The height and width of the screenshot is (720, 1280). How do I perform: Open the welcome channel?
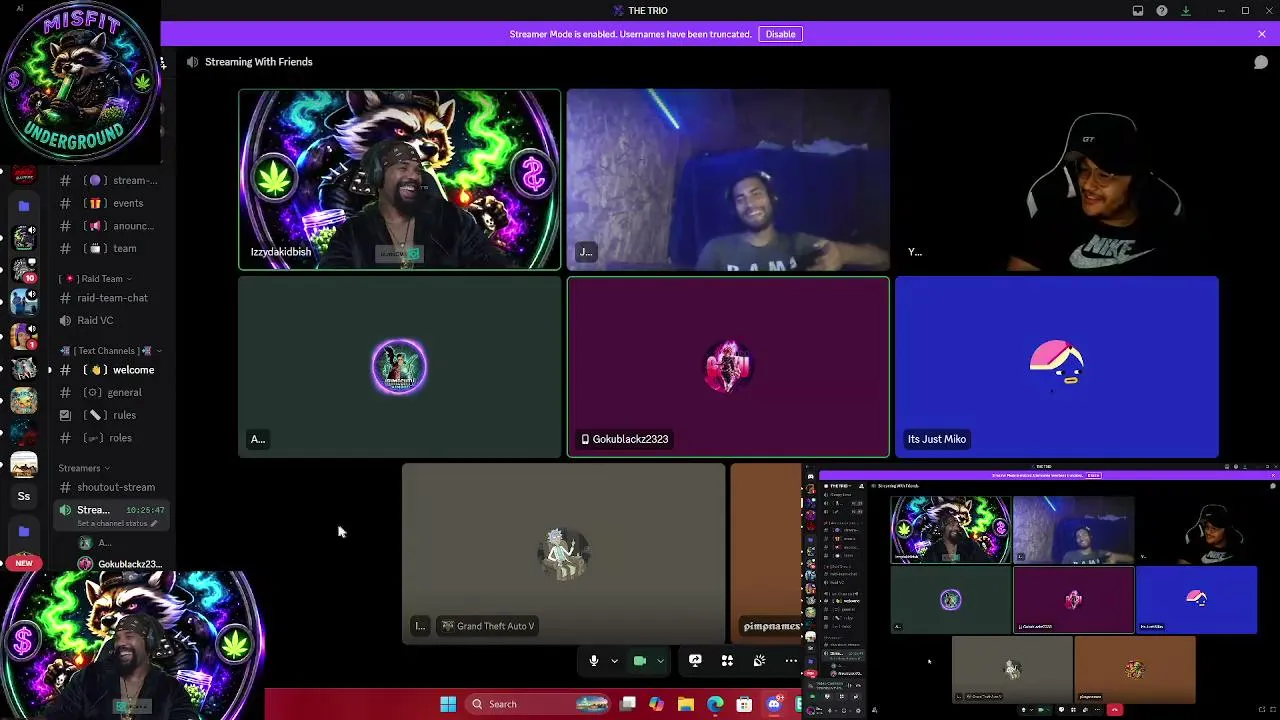110,370
